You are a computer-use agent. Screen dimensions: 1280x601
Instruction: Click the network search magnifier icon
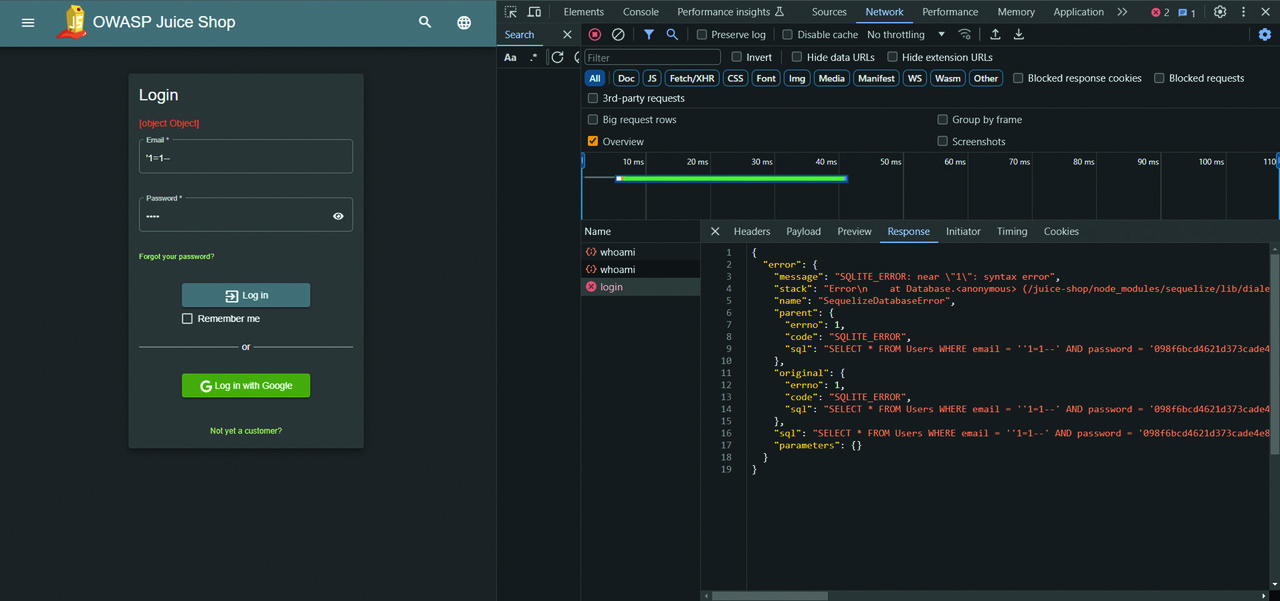click(672, 34)
